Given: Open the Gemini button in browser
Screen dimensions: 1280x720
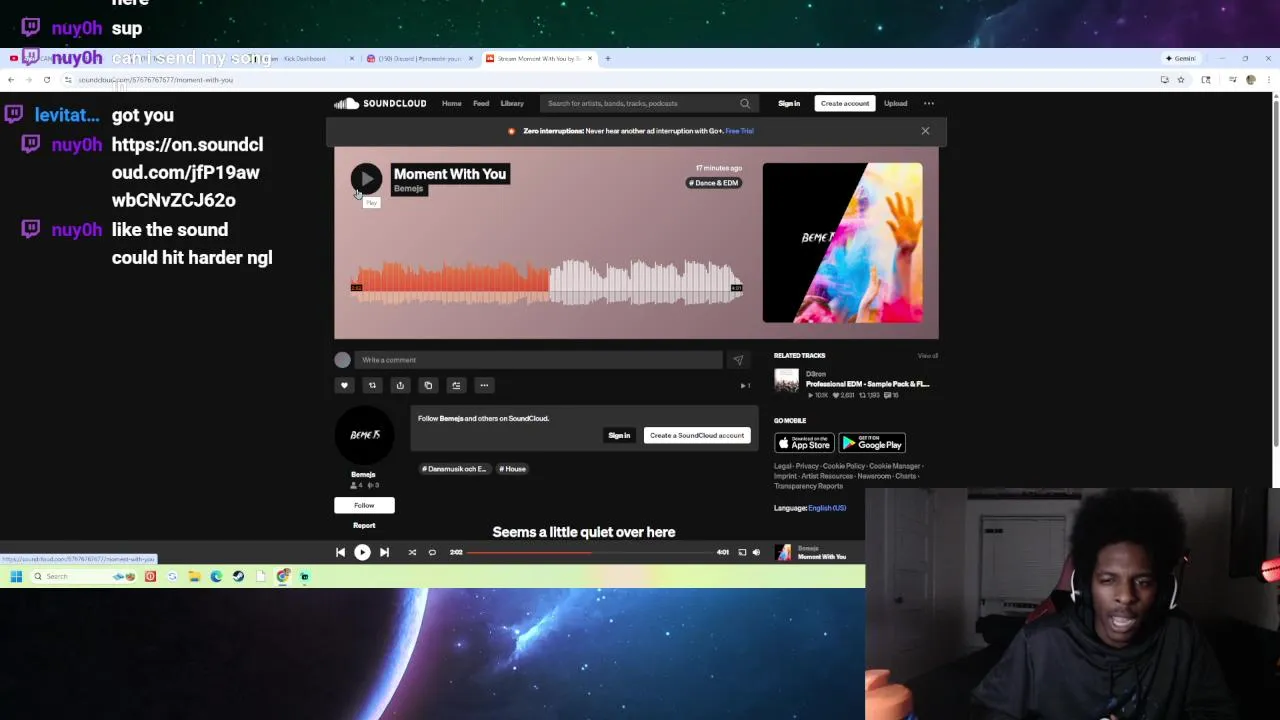Looking at the screenshot, I should pos(1181,58).
